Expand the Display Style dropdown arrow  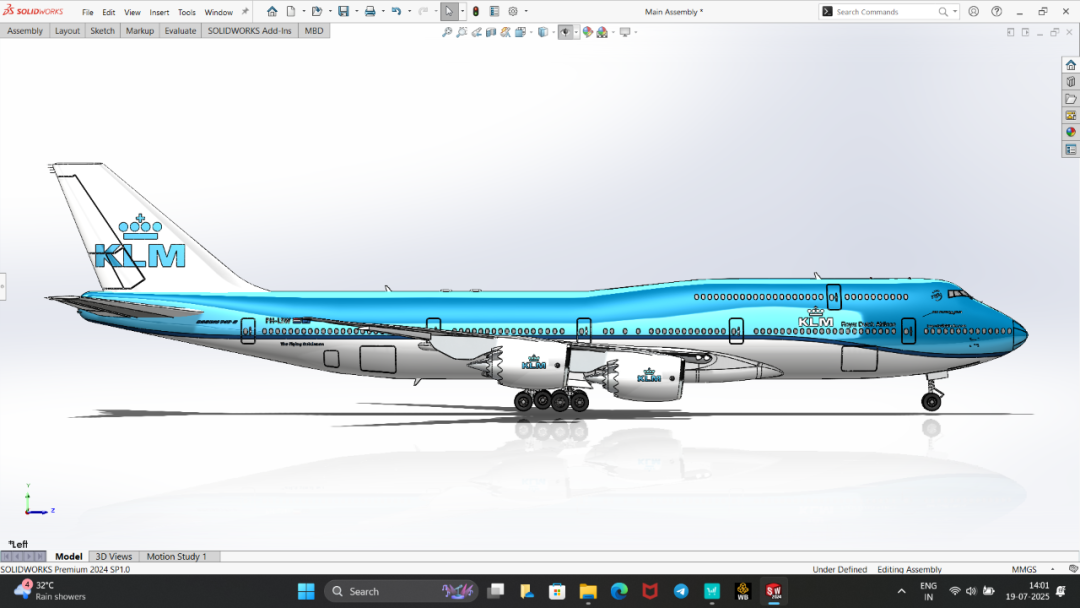pos(554,32)
